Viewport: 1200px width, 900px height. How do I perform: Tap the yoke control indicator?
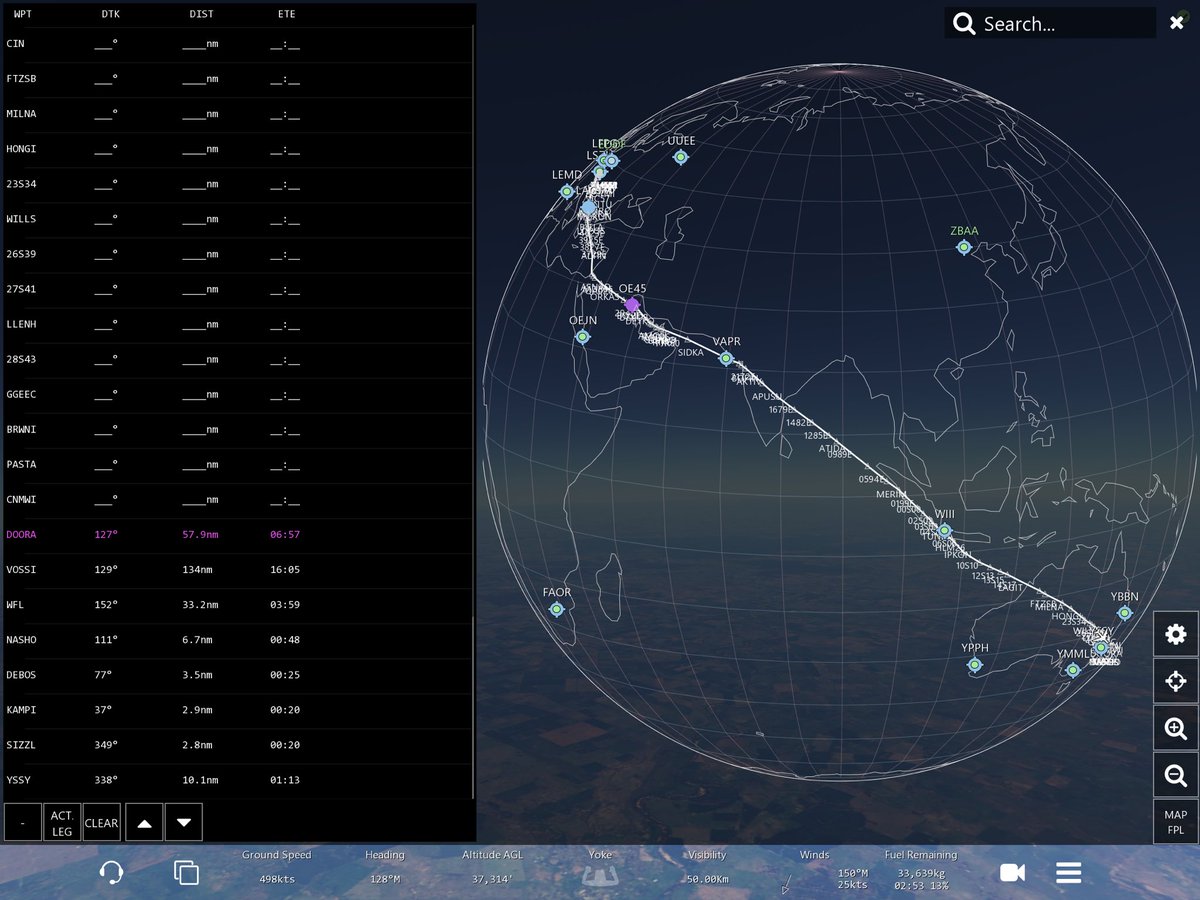click(x=600, y=876)
